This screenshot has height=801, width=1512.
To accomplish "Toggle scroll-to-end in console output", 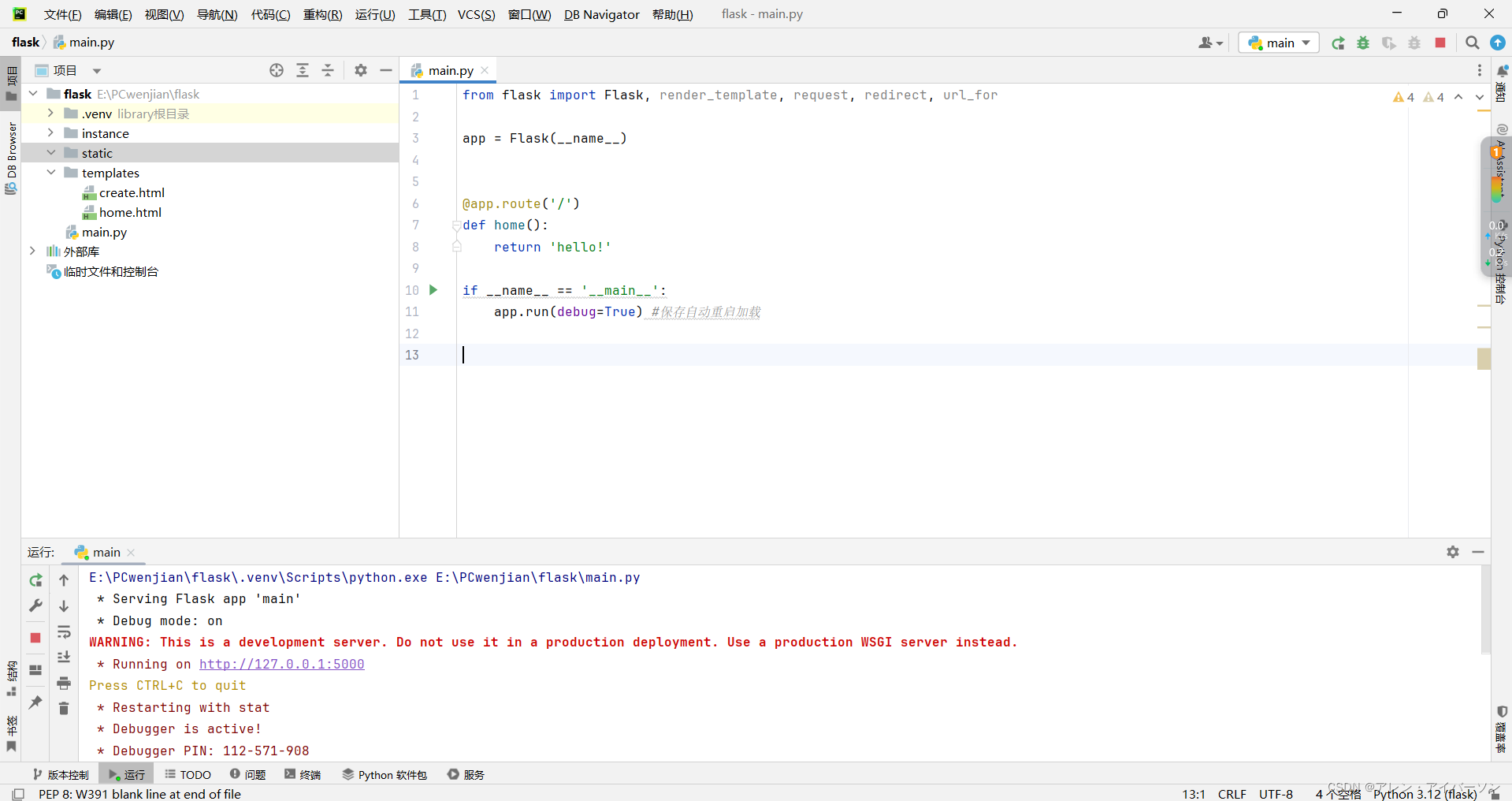I will pos(64,657).
